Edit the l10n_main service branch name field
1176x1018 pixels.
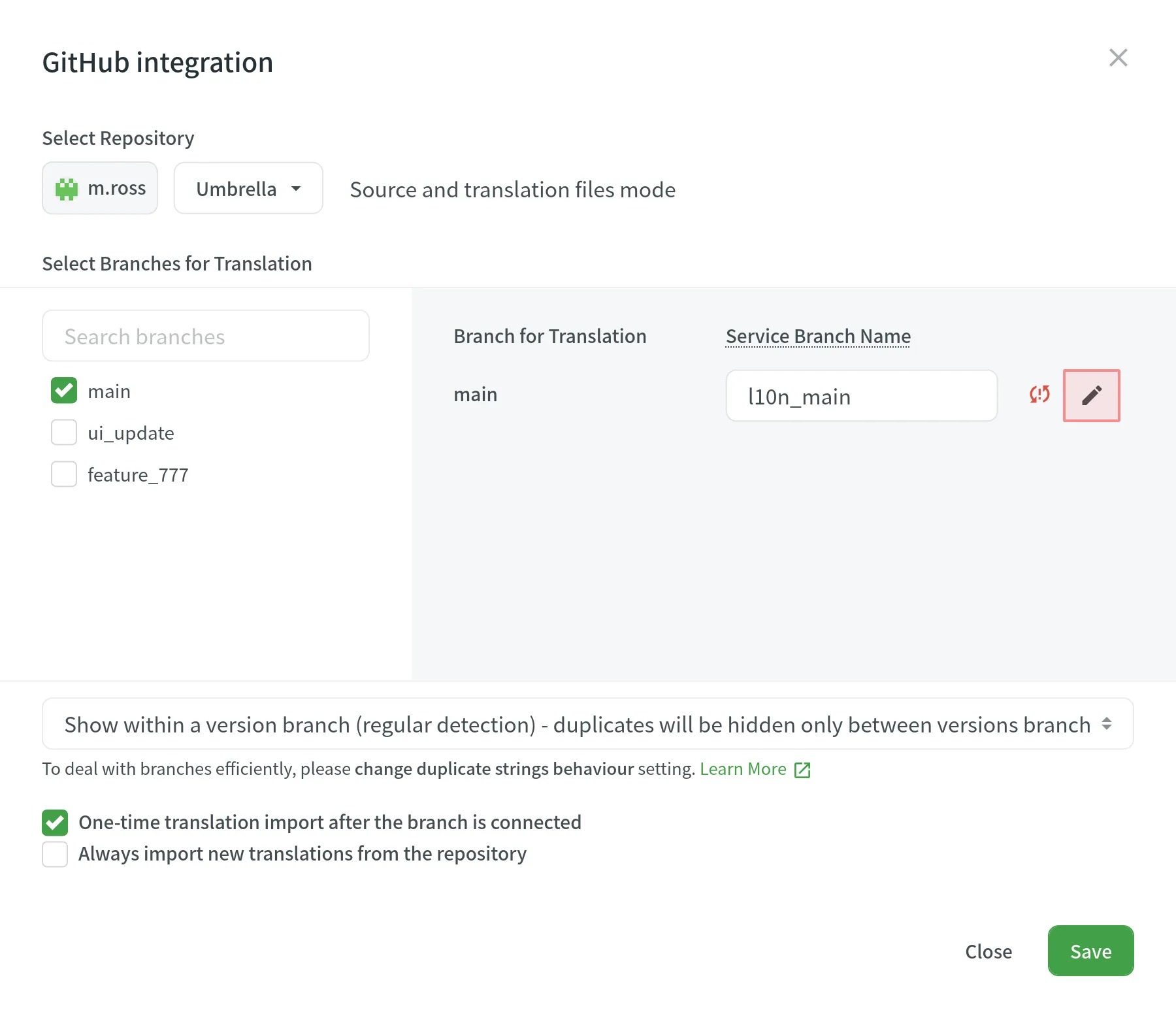pos(861,396)
